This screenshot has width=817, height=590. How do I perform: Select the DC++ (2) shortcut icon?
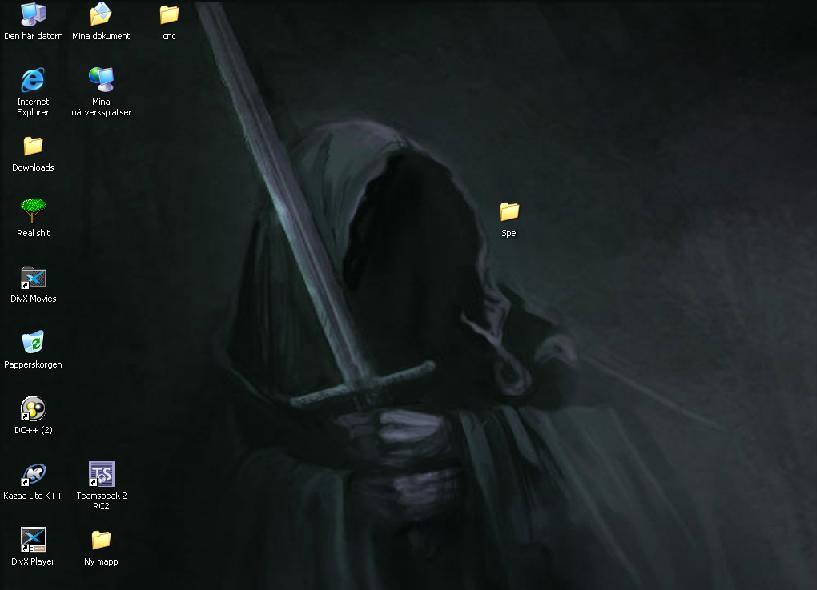[x=33, y=408]
